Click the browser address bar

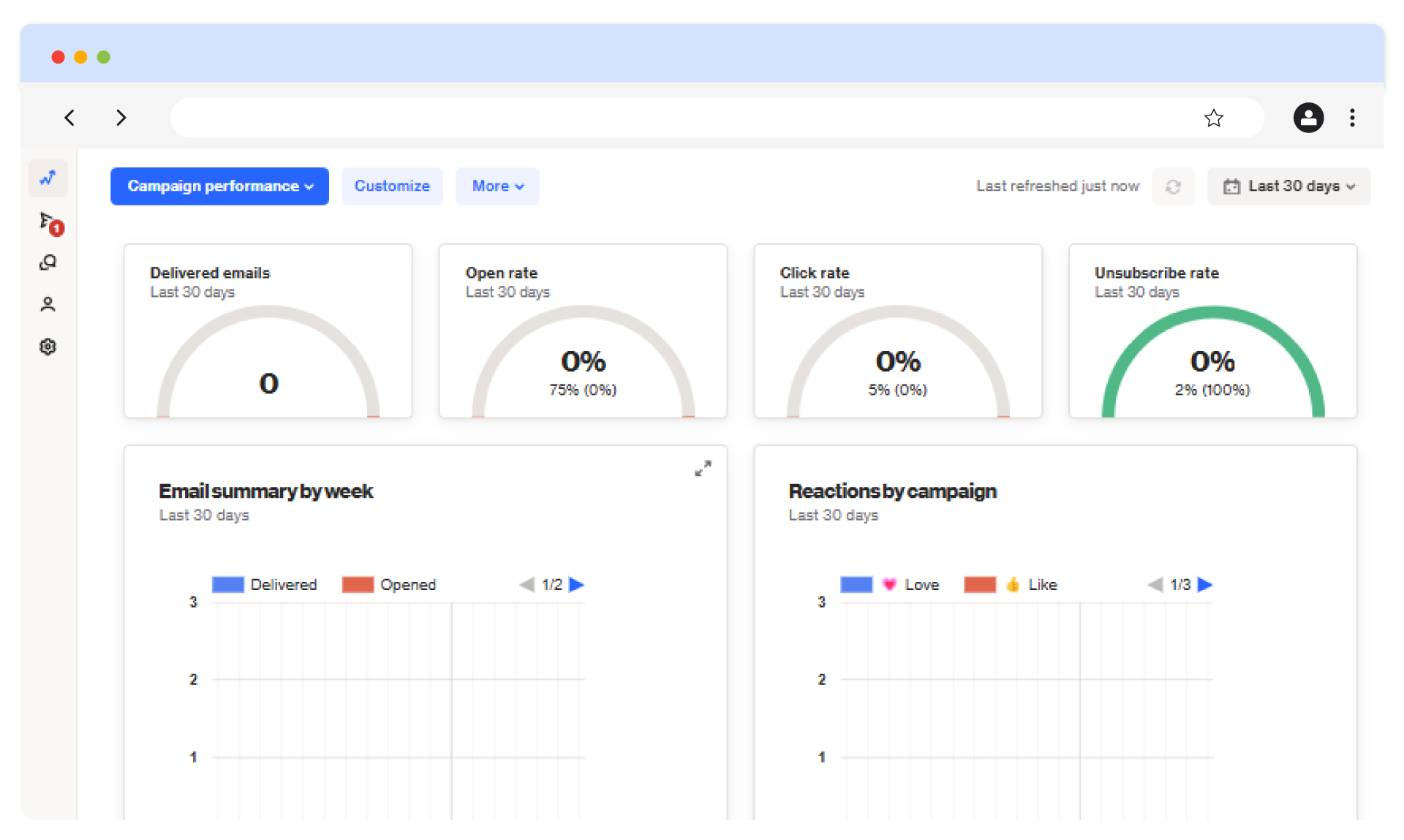pos(680,118)
